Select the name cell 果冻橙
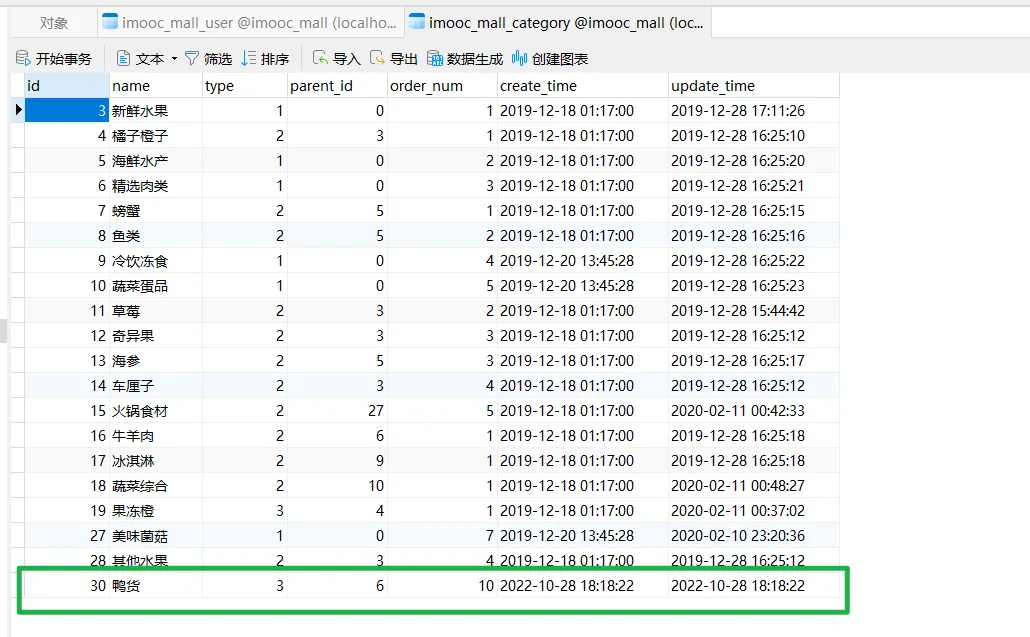This screenshot has height=637, width=1030. click(x=156, y=510)
